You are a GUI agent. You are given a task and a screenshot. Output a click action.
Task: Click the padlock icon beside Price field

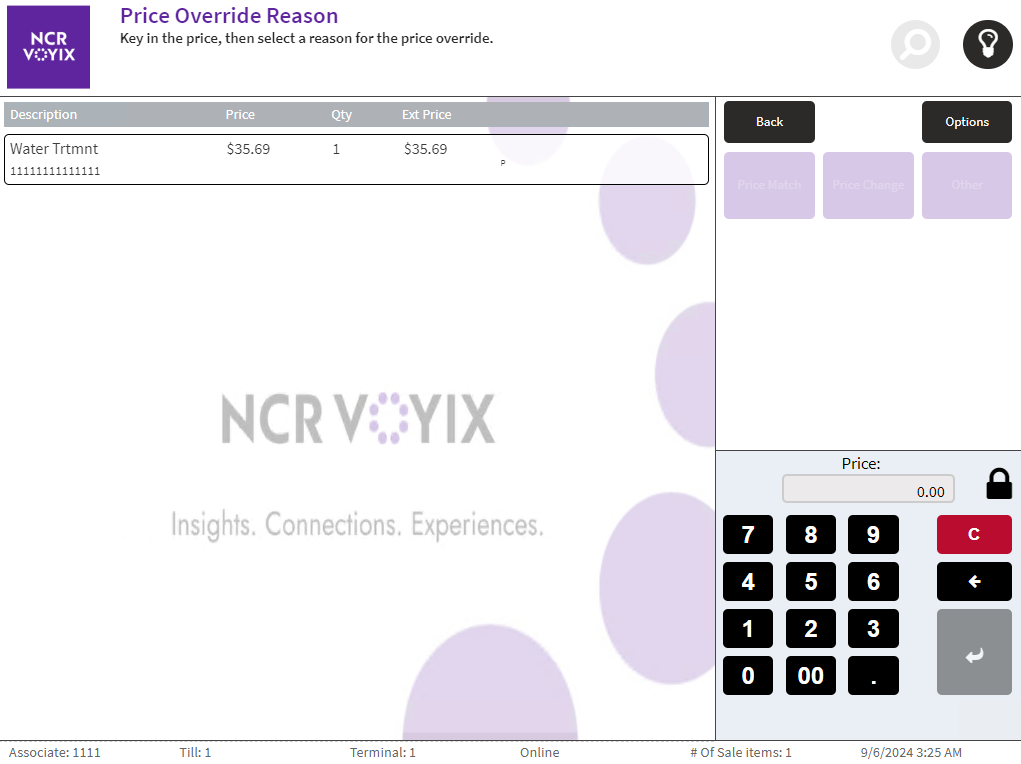pyautogui.click(x=998, y=484)
